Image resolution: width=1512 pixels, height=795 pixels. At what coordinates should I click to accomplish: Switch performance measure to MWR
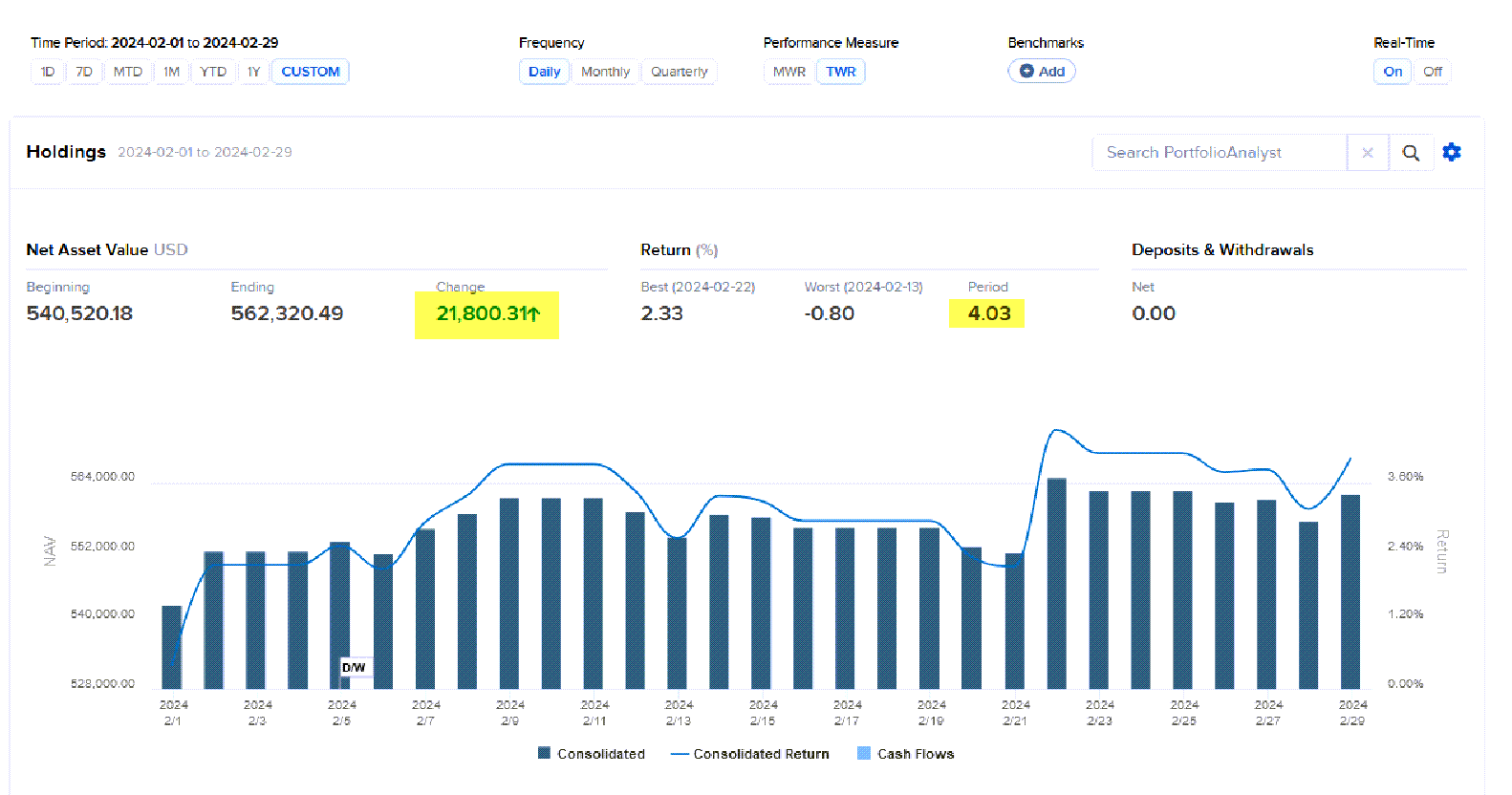pos(789,72)
